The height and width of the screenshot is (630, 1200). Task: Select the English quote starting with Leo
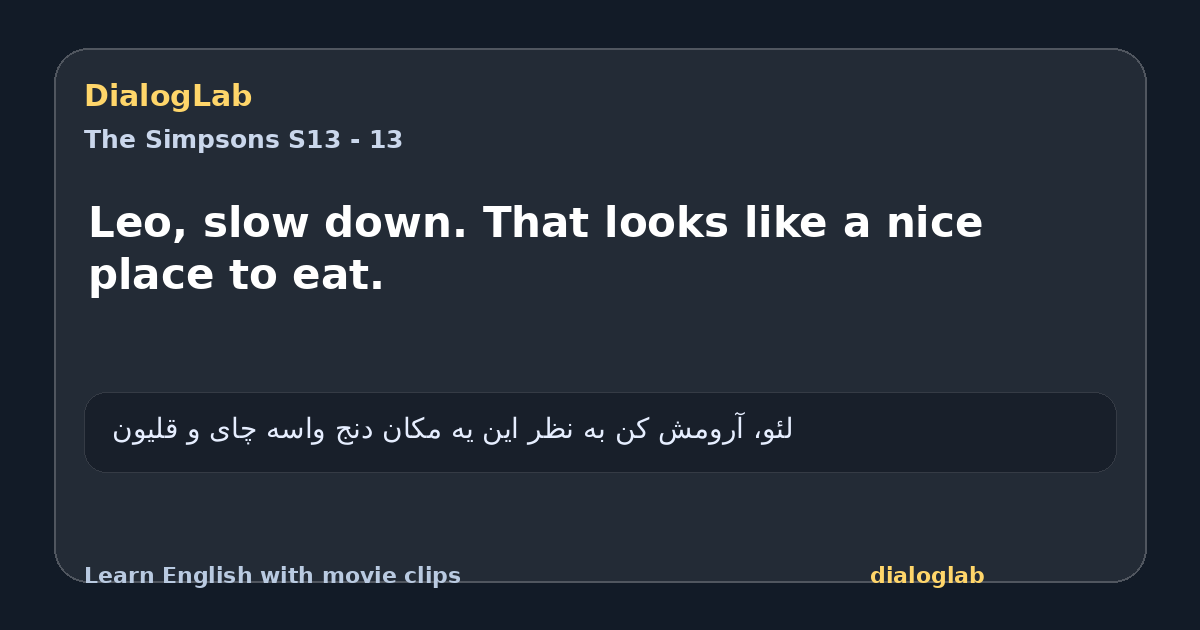coord(535,248)
